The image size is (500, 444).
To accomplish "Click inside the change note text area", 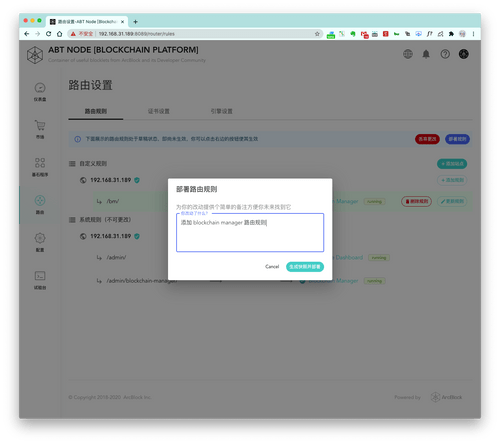I will tap(250, 232).
